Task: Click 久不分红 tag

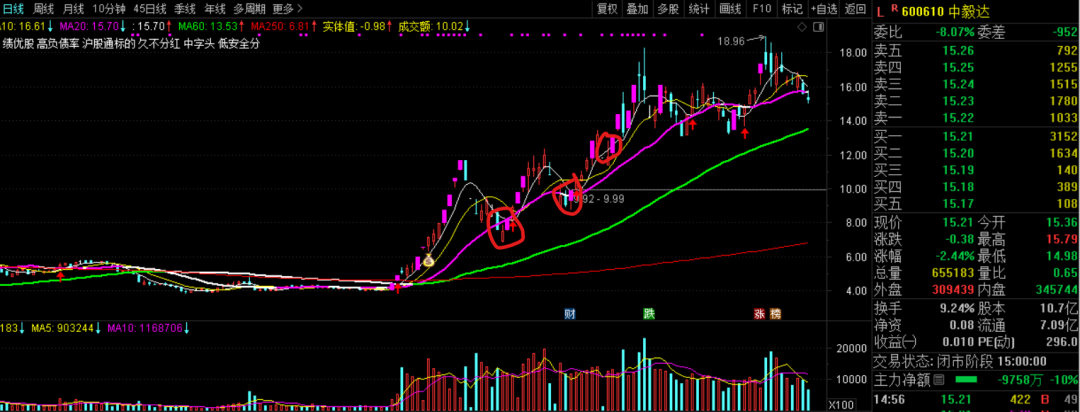Action: click(161, 43)
